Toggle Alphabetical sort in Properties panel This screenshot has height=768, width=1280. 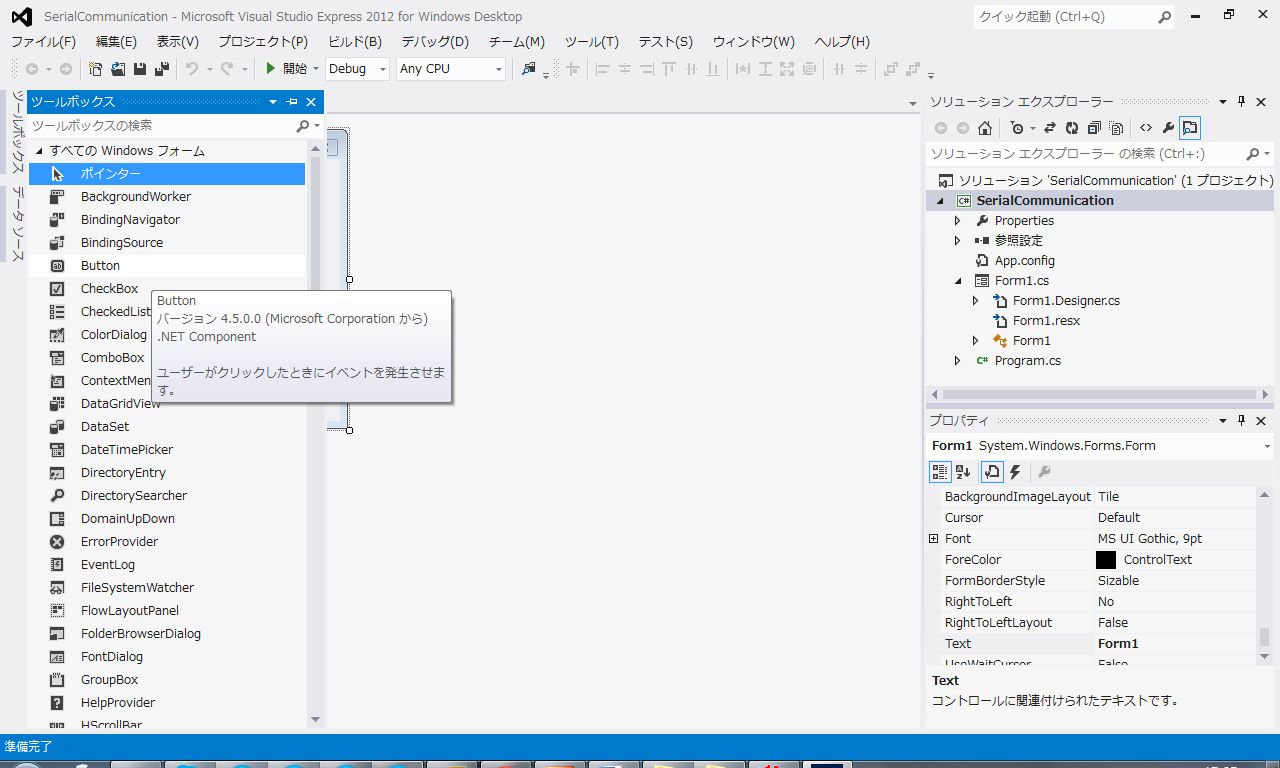(963, 472)
